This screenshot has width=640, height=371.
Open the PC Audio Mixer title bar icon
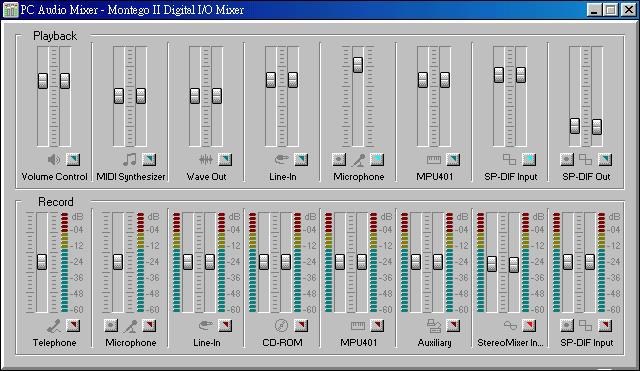click(x=11, y=10)
